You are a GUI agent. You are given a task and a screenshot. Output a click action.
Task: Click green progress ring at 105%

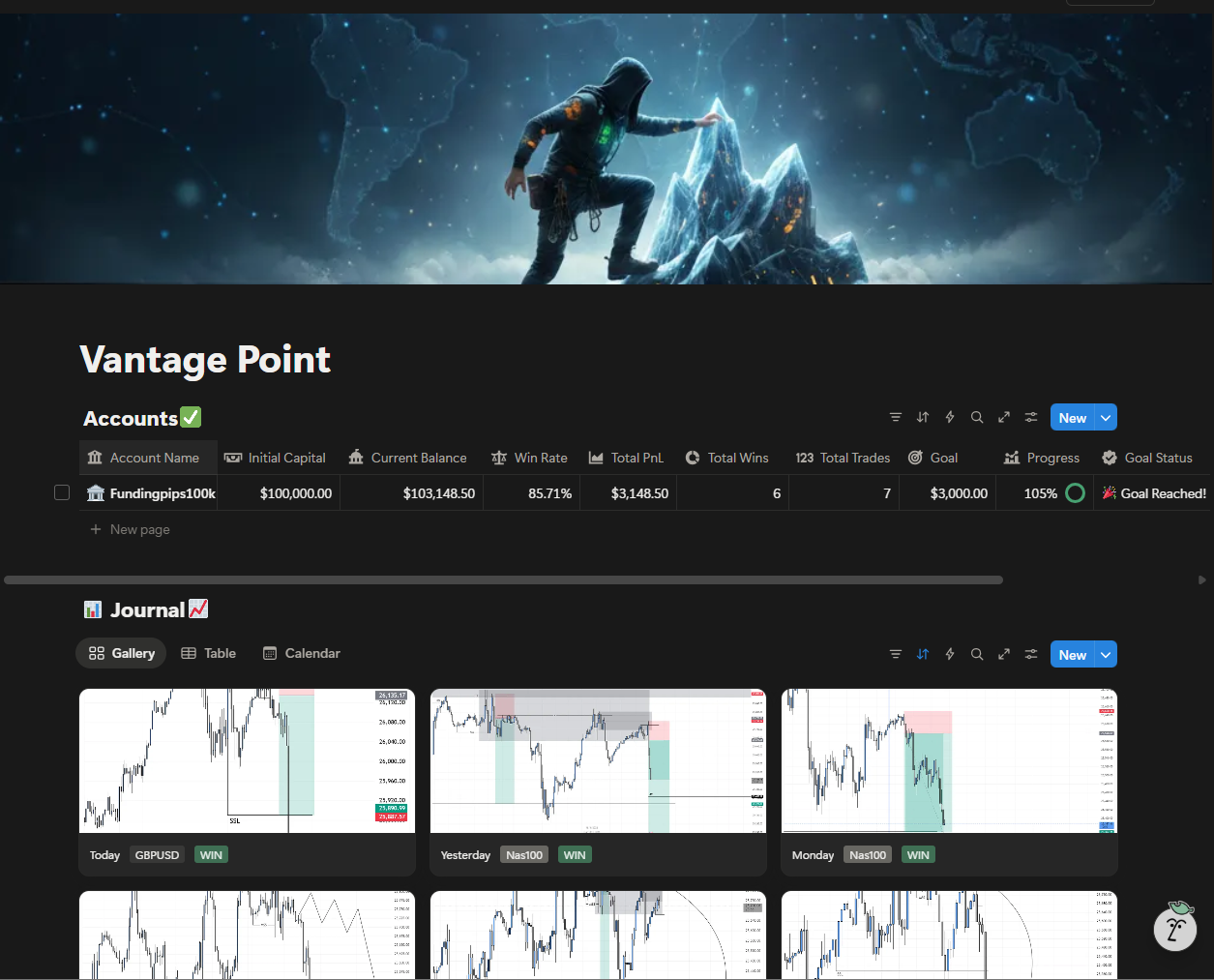pos(1075,493)
